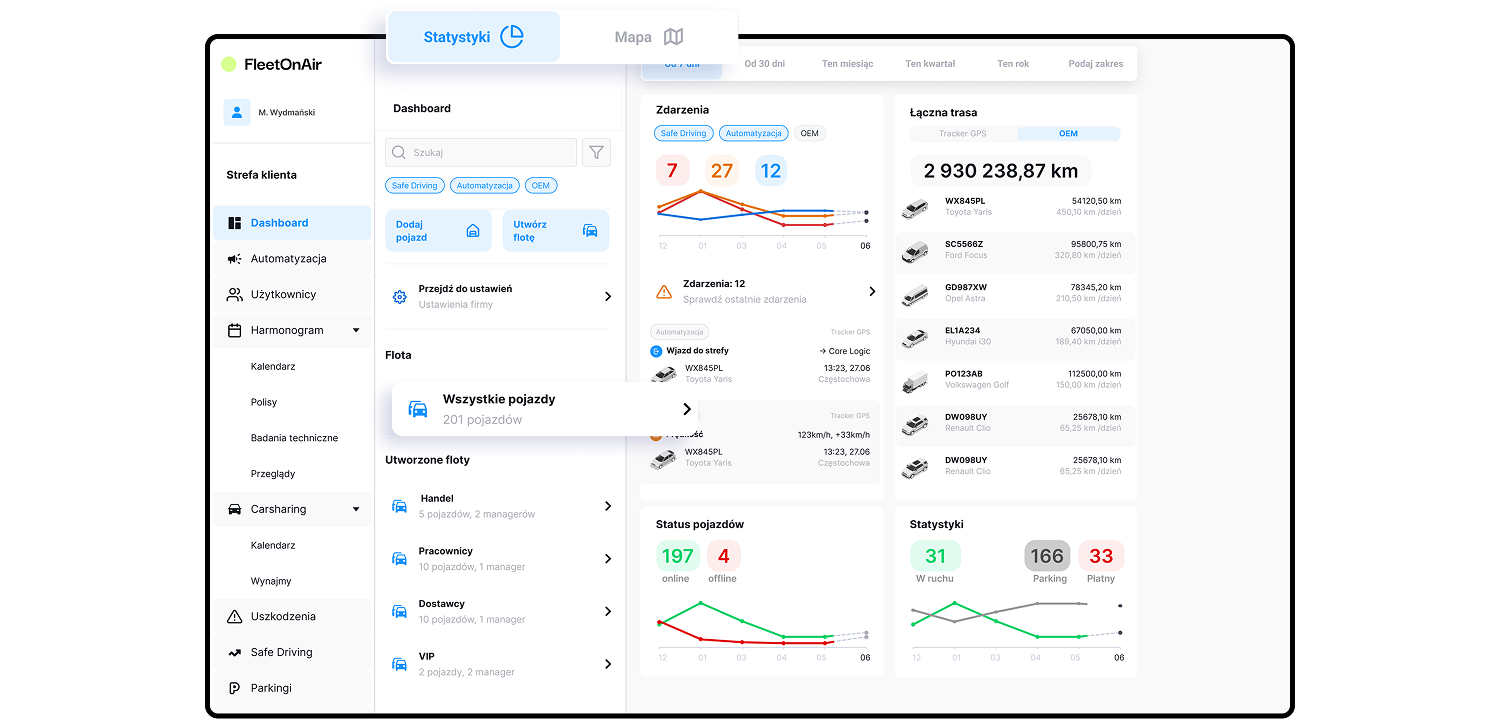Expand the Dostawcy fleet chevron
This screenshot has width=1500, height=723.
(x=608, y=611)
